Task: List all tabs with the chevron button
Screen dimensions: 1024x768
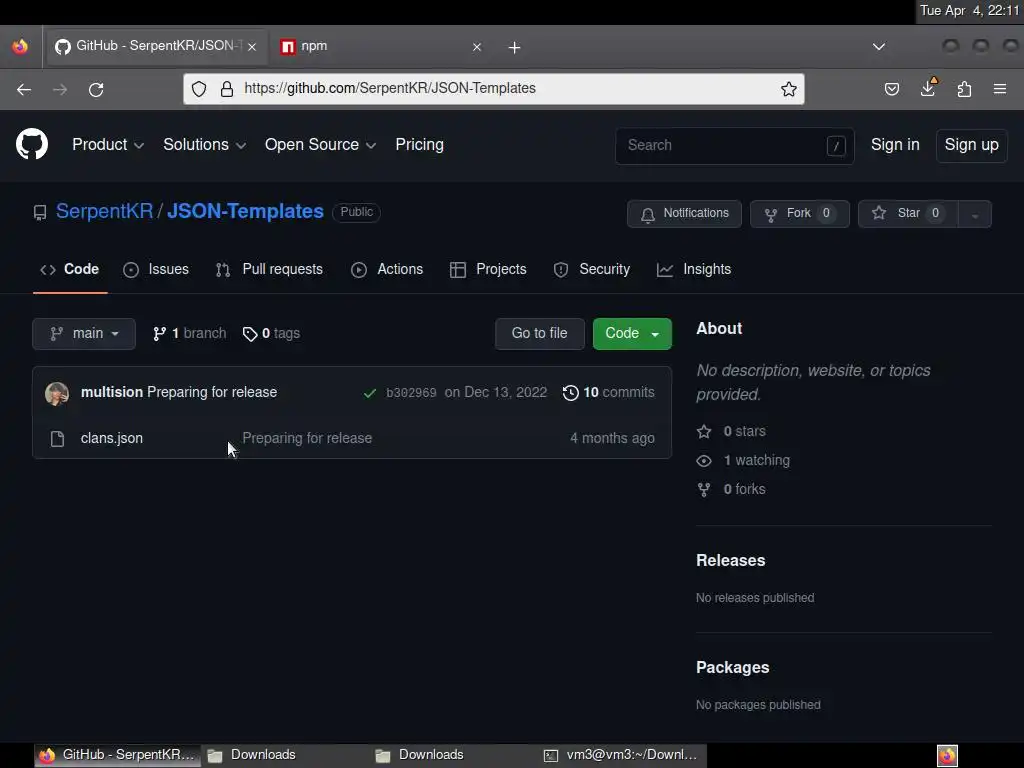Action: point(879,46)
